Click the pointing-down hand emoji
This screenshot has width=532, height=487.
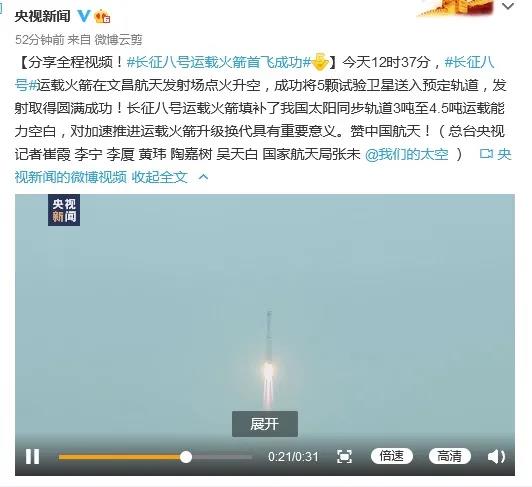tap(319, 62)
